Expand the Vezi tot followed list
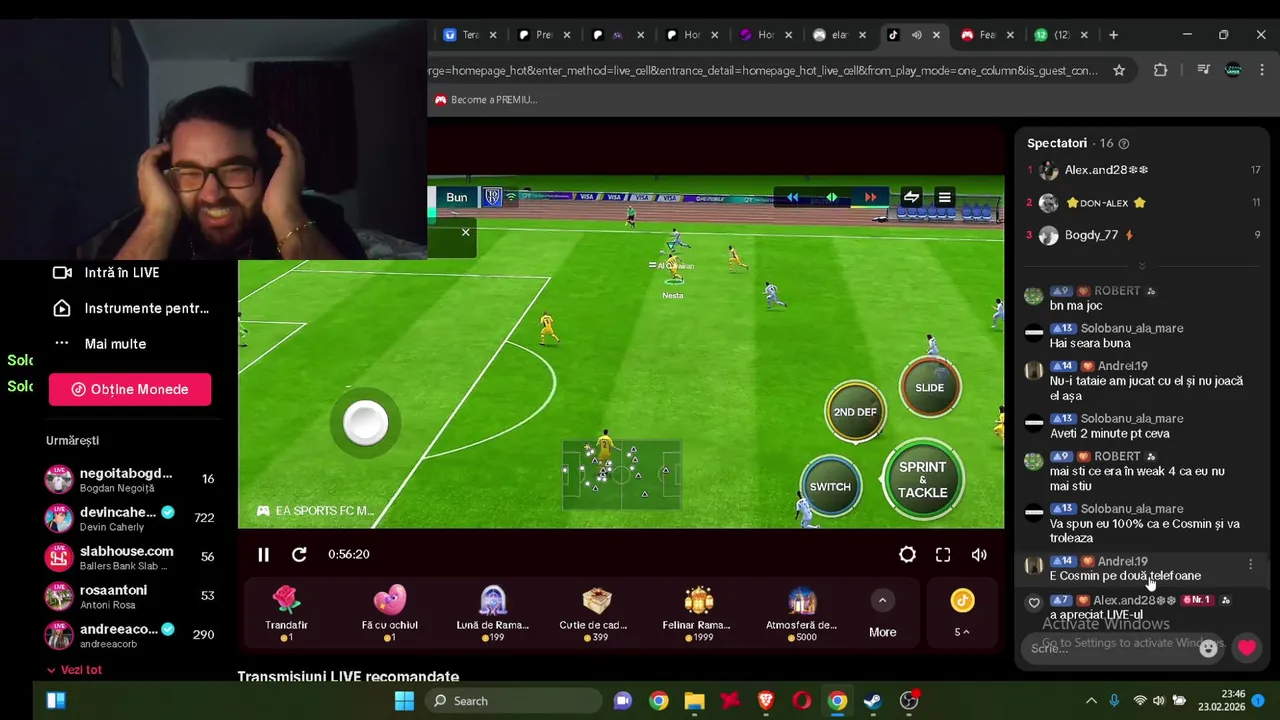Viewport: 1280px width, 720px height. click(x=74, y=670)
